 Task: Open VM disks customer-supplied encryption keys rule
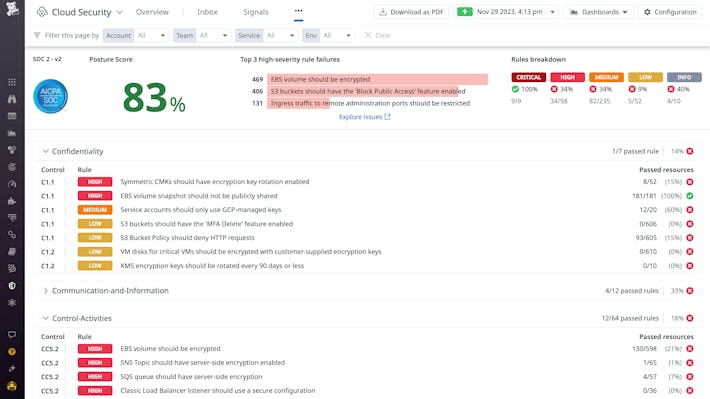point(250,252)
